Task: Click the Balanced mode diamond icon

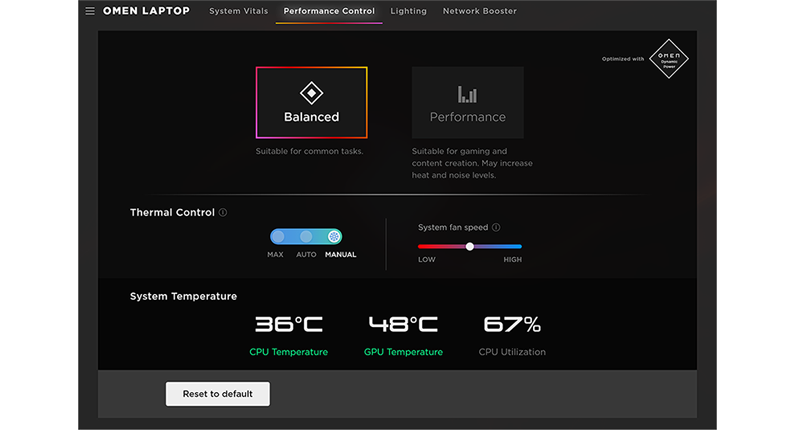Action: coord(311,93)
